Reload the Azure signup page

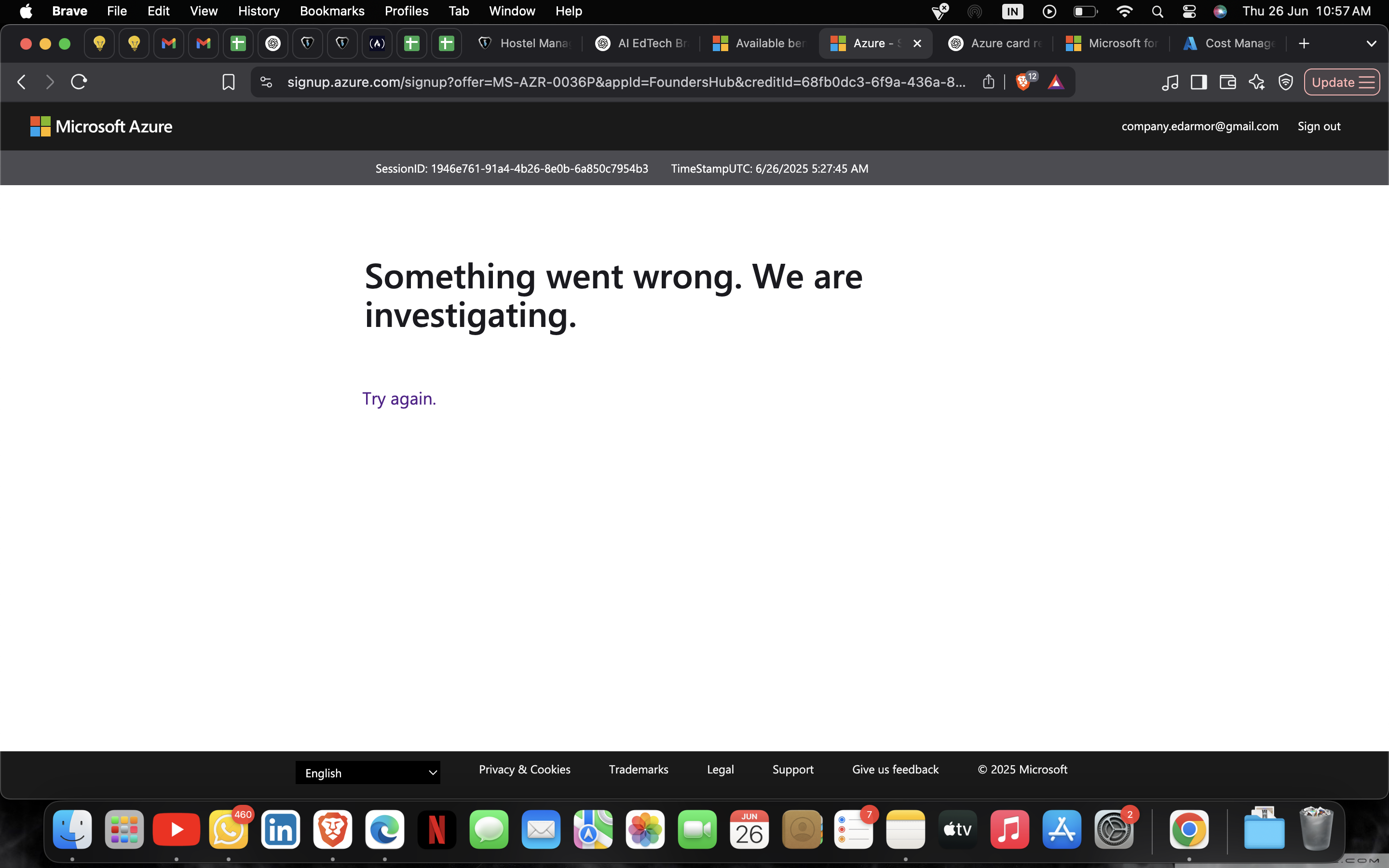[79, 81]
